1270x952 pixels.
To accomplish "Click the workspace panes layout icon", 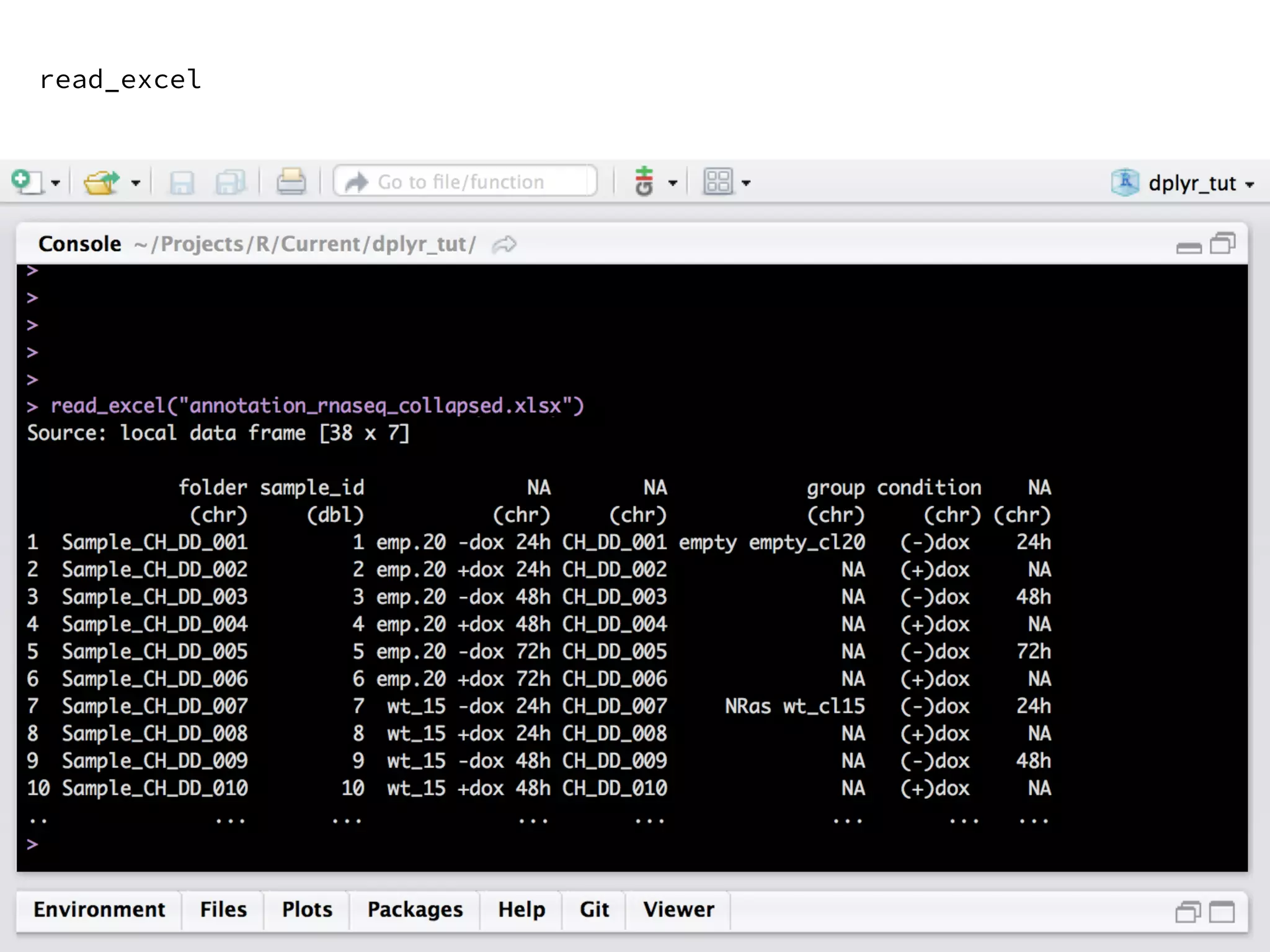I will click(718, 182).
